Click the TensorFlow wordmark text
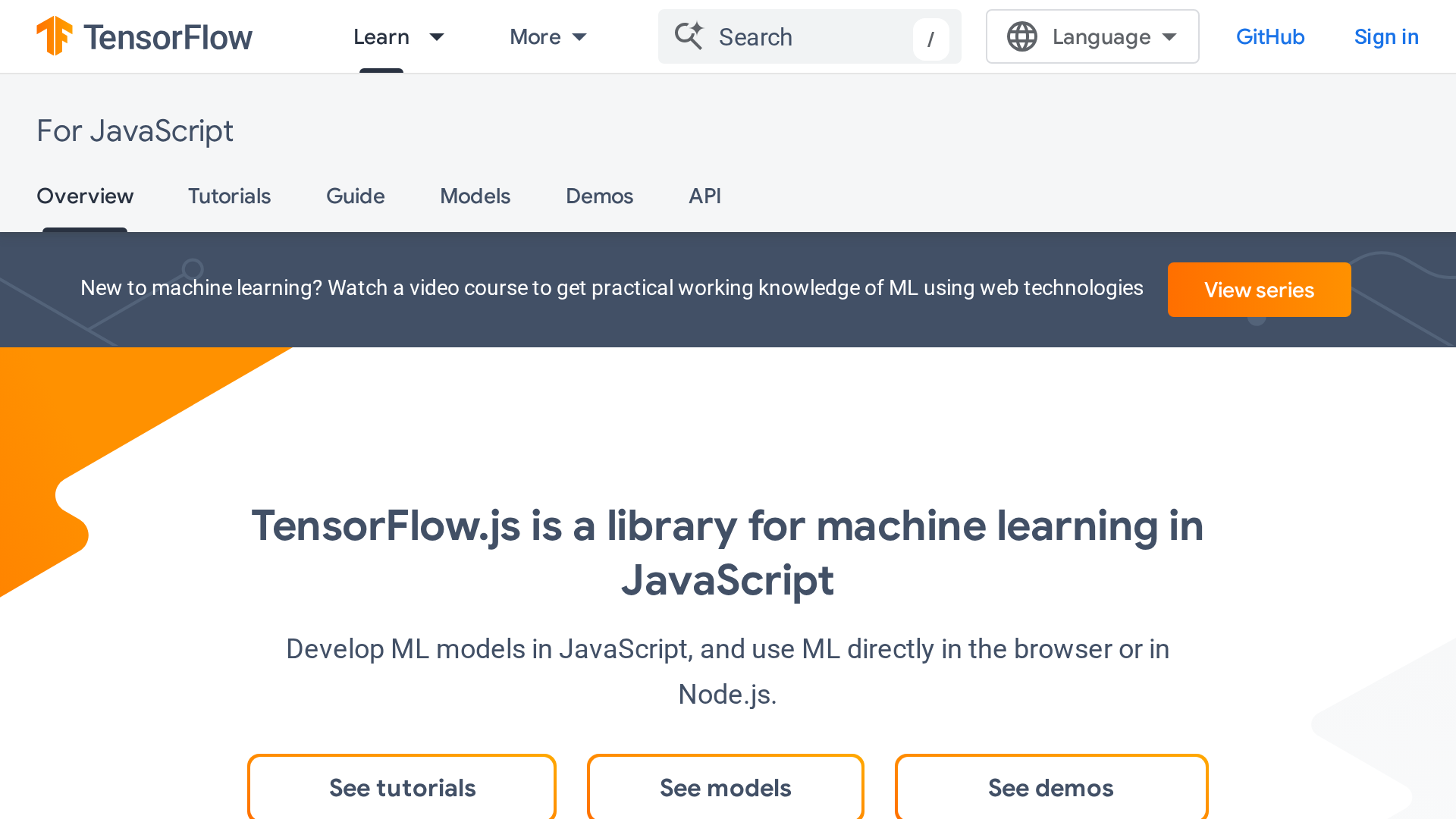 pyautogui.click(x=168, y=37)
